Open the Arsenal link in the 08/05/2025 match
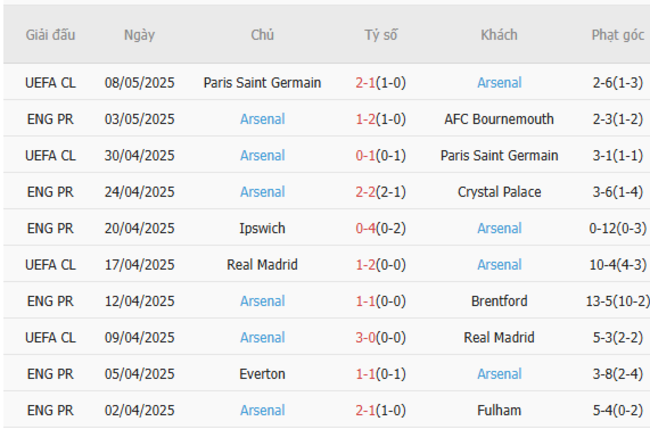 pyautogui.click(x=499, y=83)
